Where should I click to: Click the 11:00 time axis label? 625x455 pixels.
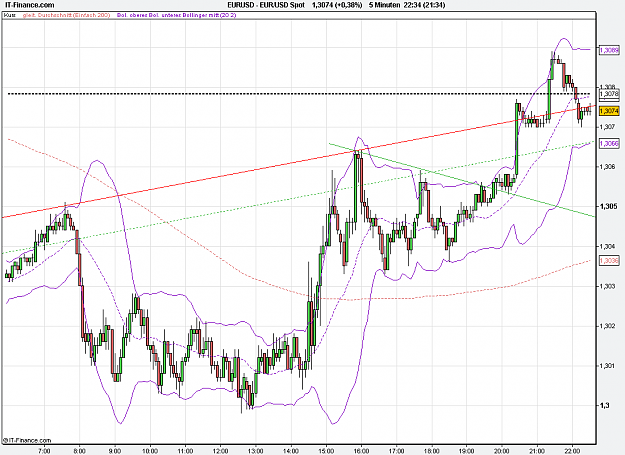coord(185,451)
